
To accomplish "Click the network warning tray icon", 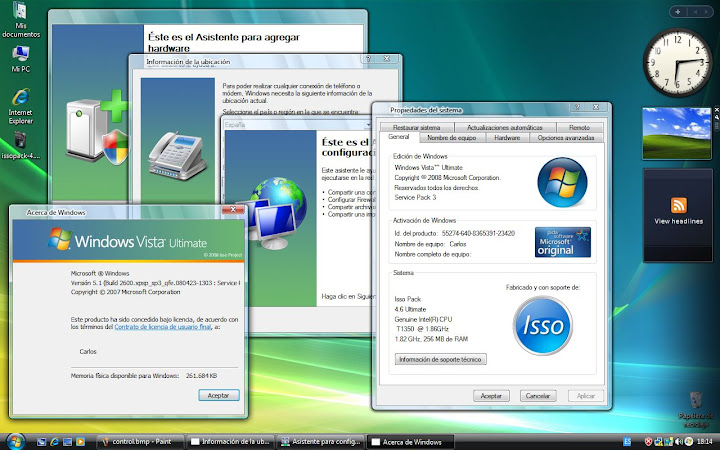I will coord(658,442).
